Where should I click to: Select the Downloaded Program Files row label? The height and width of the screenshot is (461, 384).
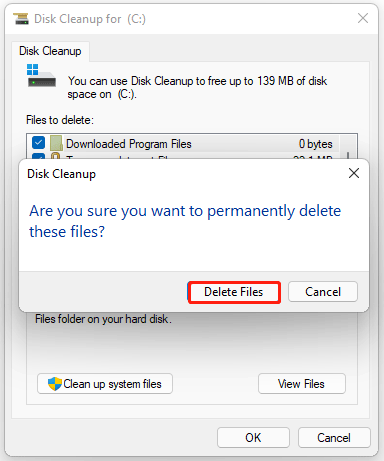point(129,144)
